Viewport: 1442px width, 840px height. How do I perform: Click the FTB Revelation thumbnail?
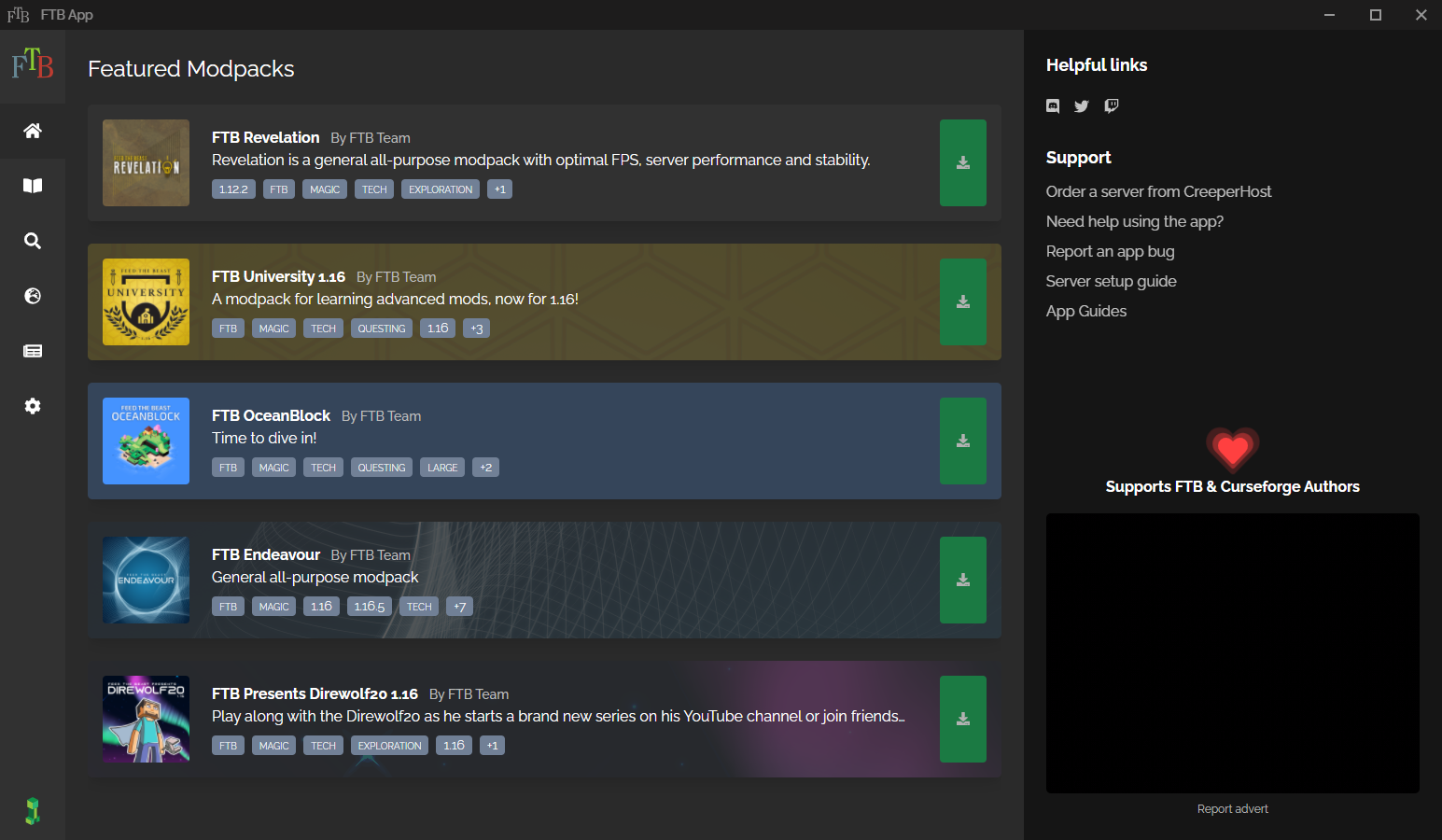click(x=146, y=162)
